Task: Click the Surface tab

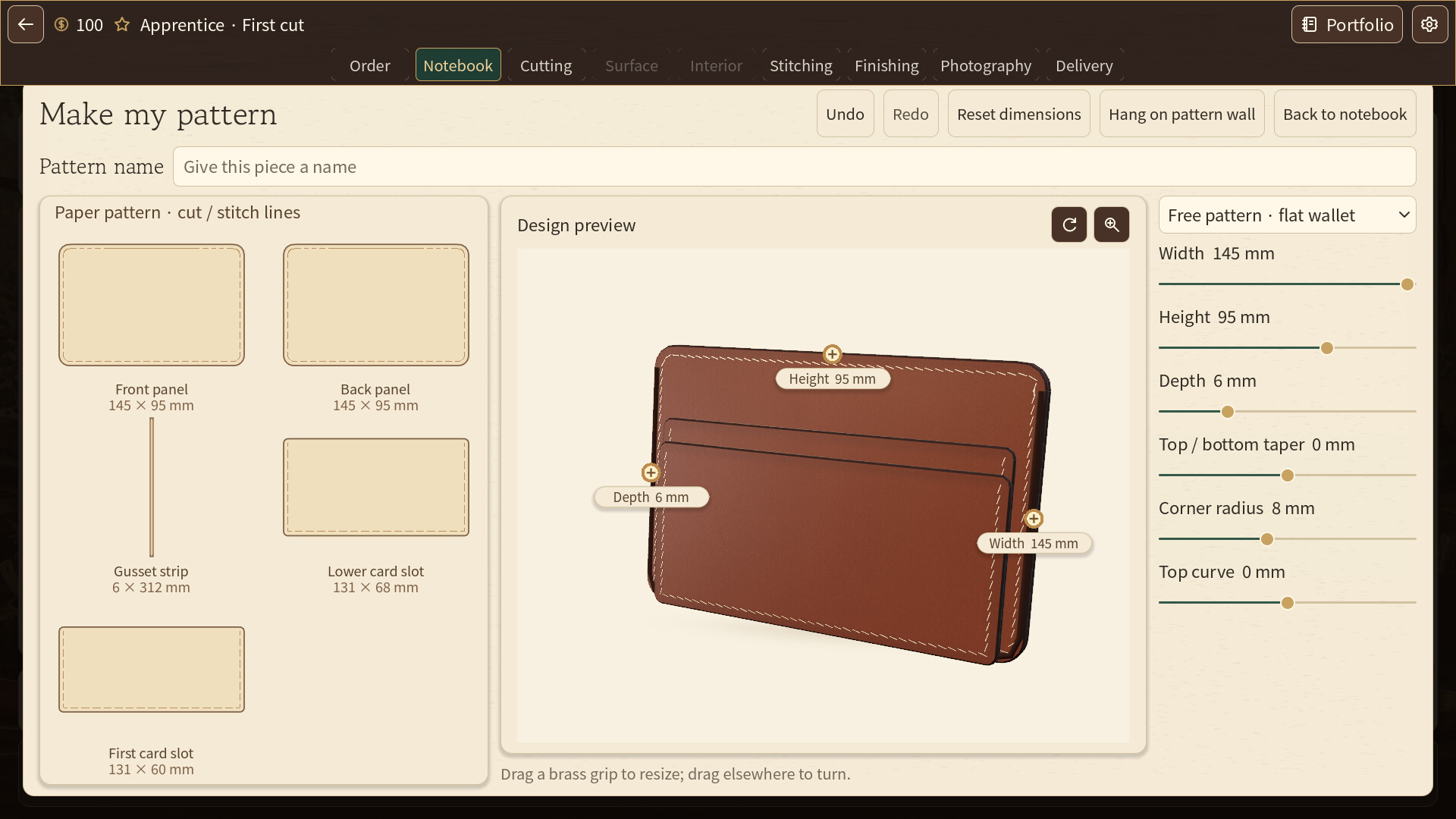Action: tap(632, 65)
